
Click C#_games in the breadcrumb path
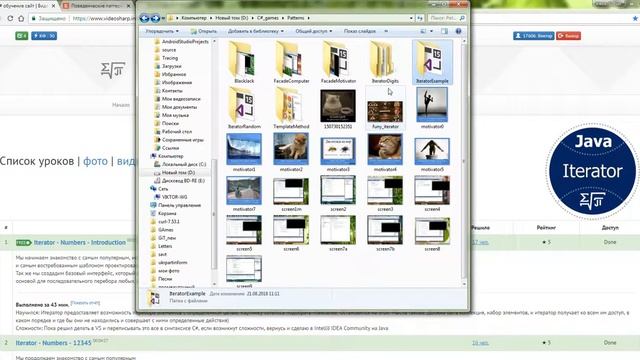point(268,18)
